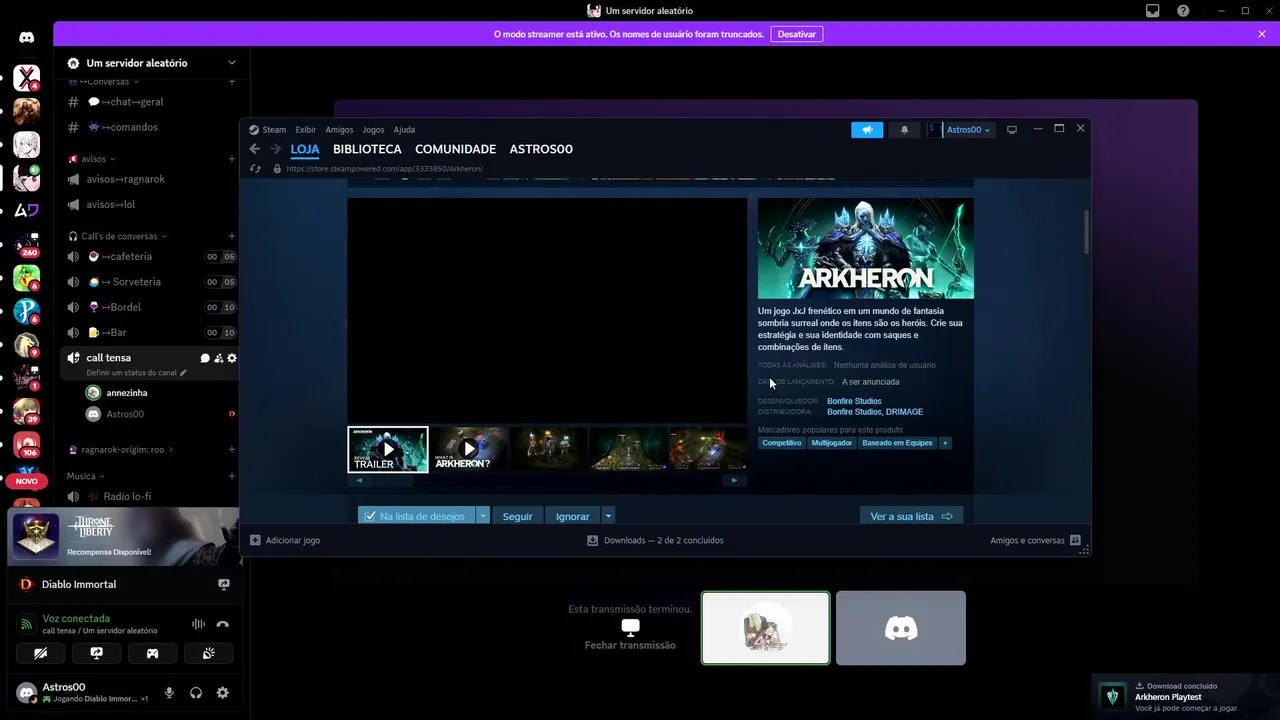Image resolution: width=1280 pixels, height=720 pixels.
Task: Toggle camera in the voice panel
Action: coord(41,653)
